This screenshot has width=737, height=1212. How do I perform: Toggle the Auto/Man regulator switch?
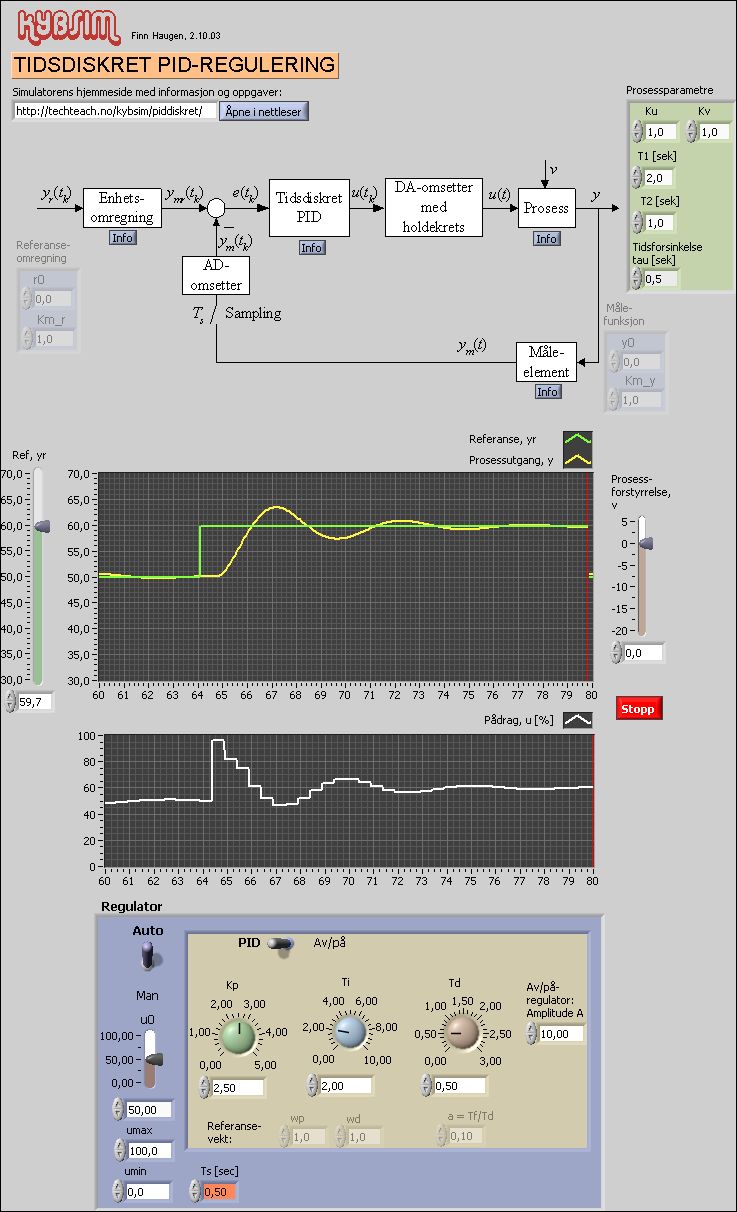coord(149,957)
